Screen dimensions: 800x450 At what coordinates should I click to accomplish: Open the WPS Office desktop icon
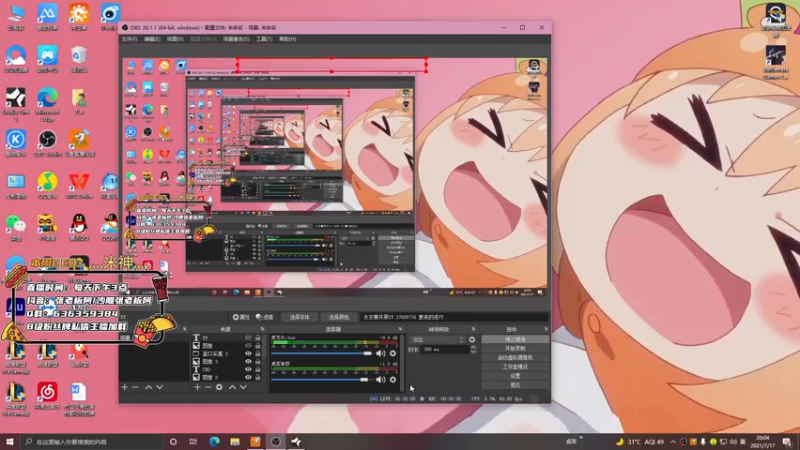point(79,185)
